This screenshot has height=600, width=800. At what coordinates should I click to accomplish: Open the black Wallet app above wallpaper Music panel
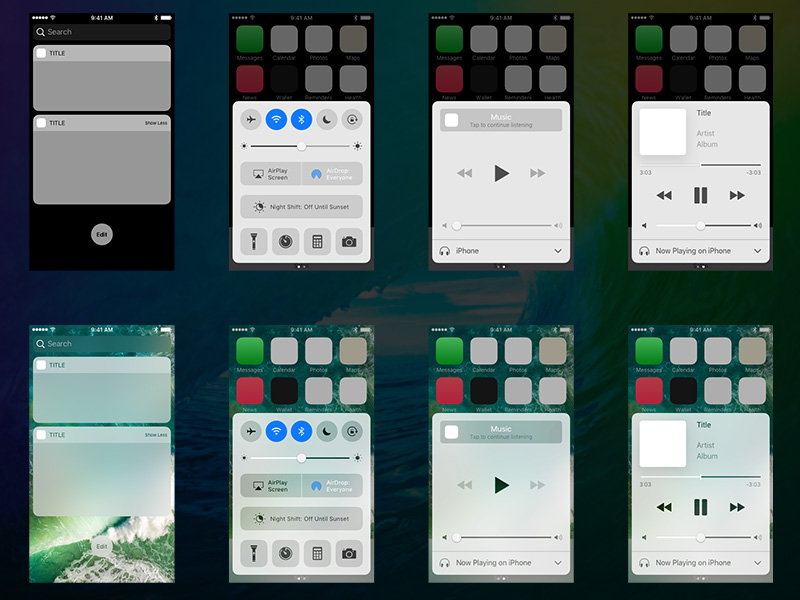[x=484, y=391]
